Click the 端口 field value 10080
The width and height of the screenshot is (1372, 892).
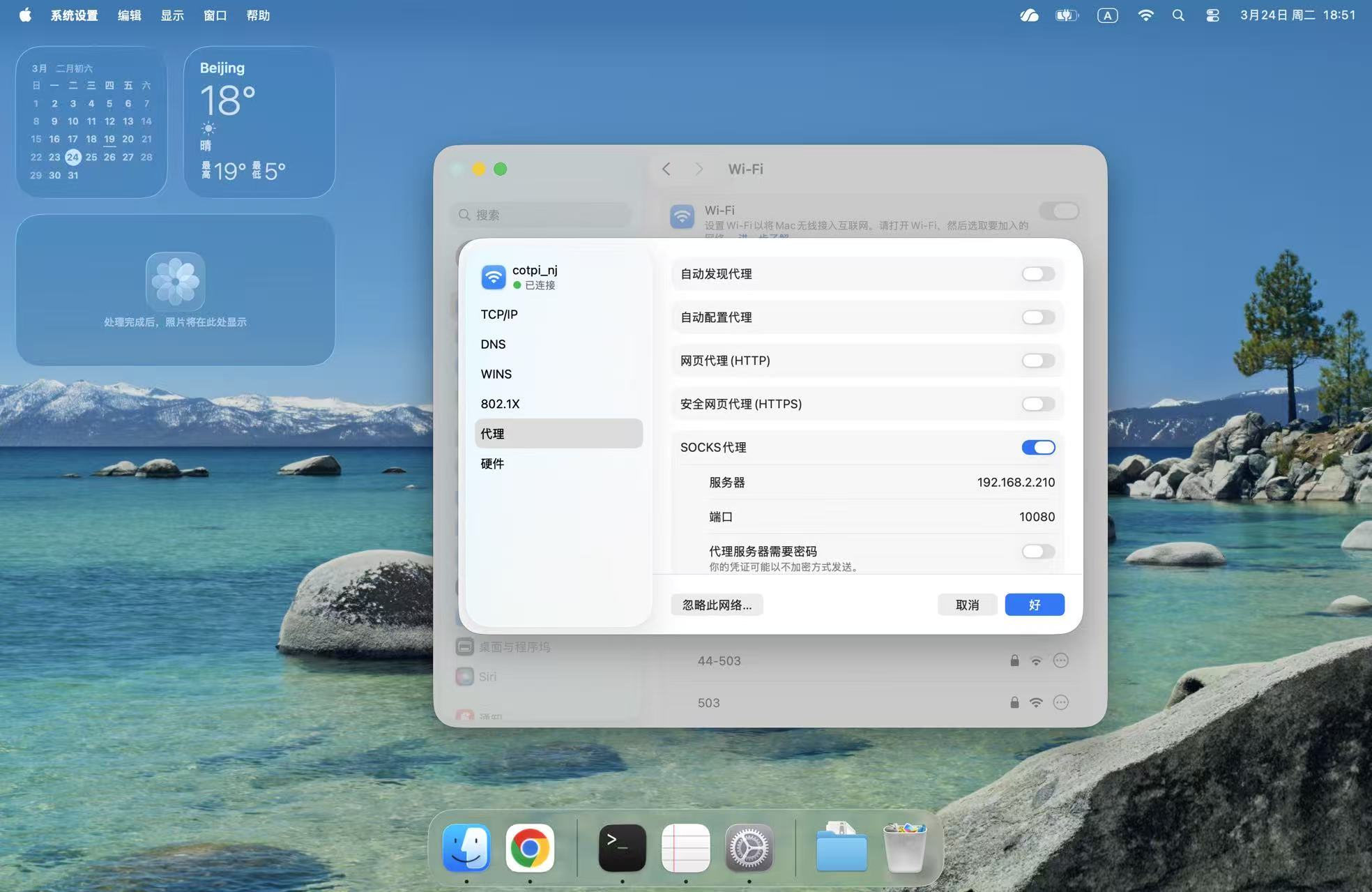[x=1036, y=517]
